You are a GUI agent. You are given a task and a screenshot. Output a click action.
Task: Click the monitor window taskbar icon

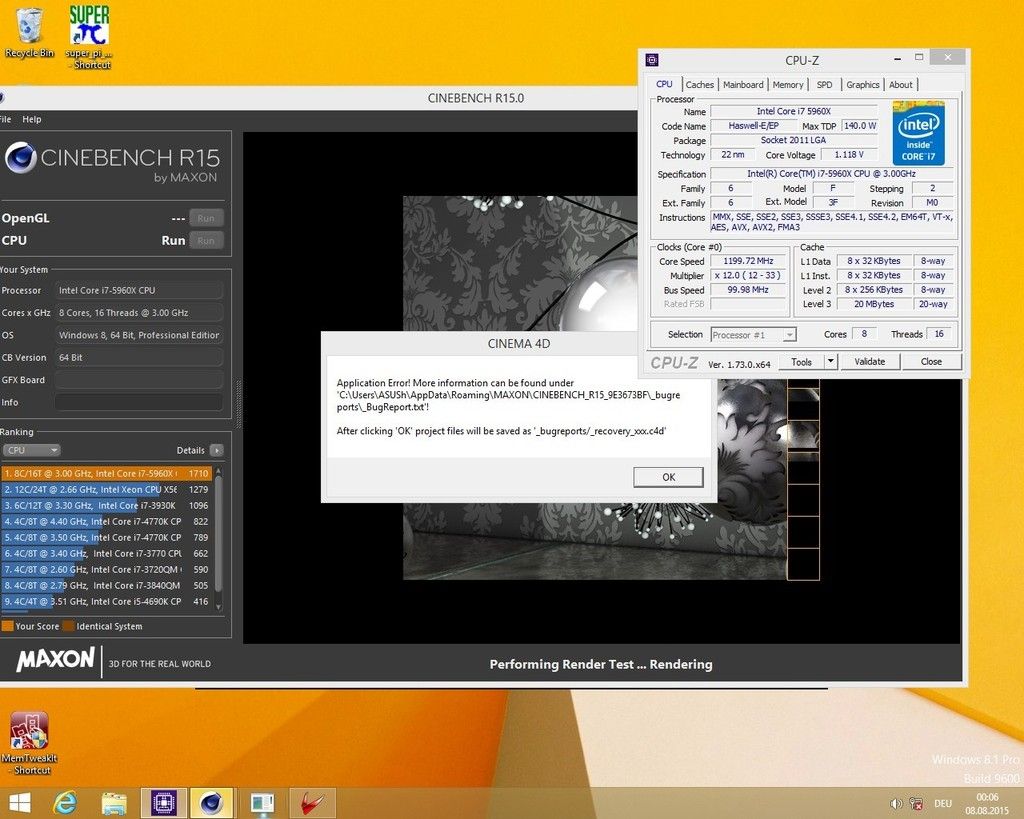click(x=262, y=803)
